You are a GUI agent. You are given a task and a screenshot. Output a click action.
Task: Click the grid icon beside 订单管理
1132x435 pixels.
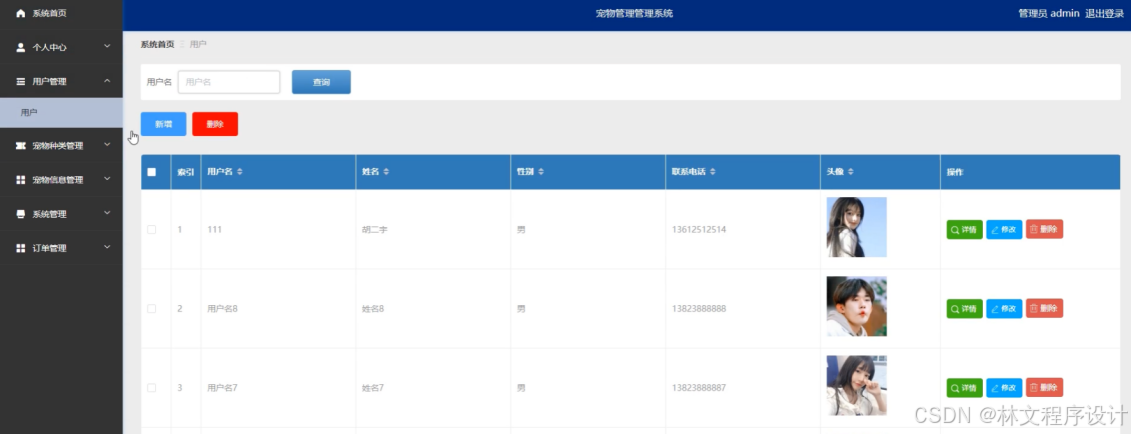point(20,248)
